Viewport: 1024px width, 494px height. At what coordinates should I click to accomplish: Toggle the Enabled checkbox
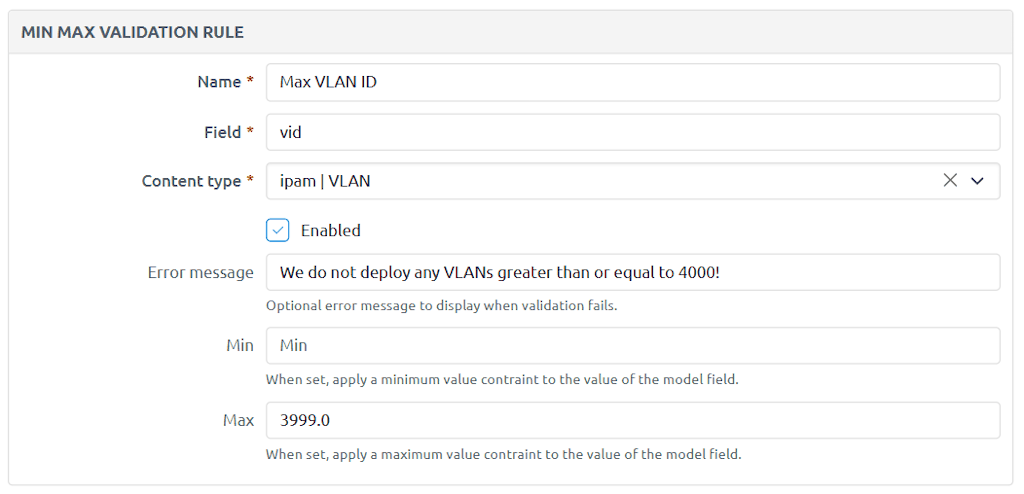tap(277, 230)
